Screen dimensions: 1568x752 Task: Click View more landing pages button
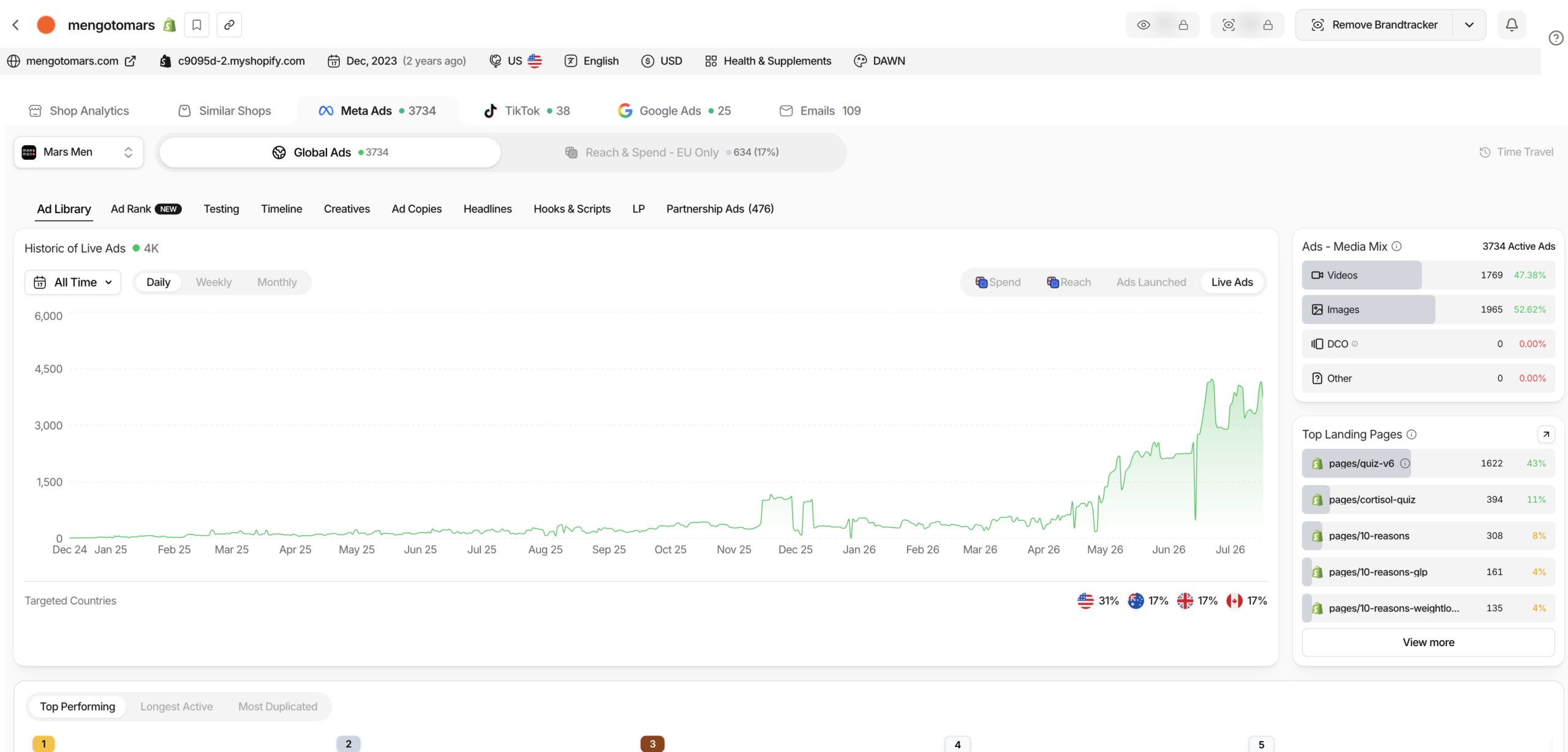(1428, 642)
